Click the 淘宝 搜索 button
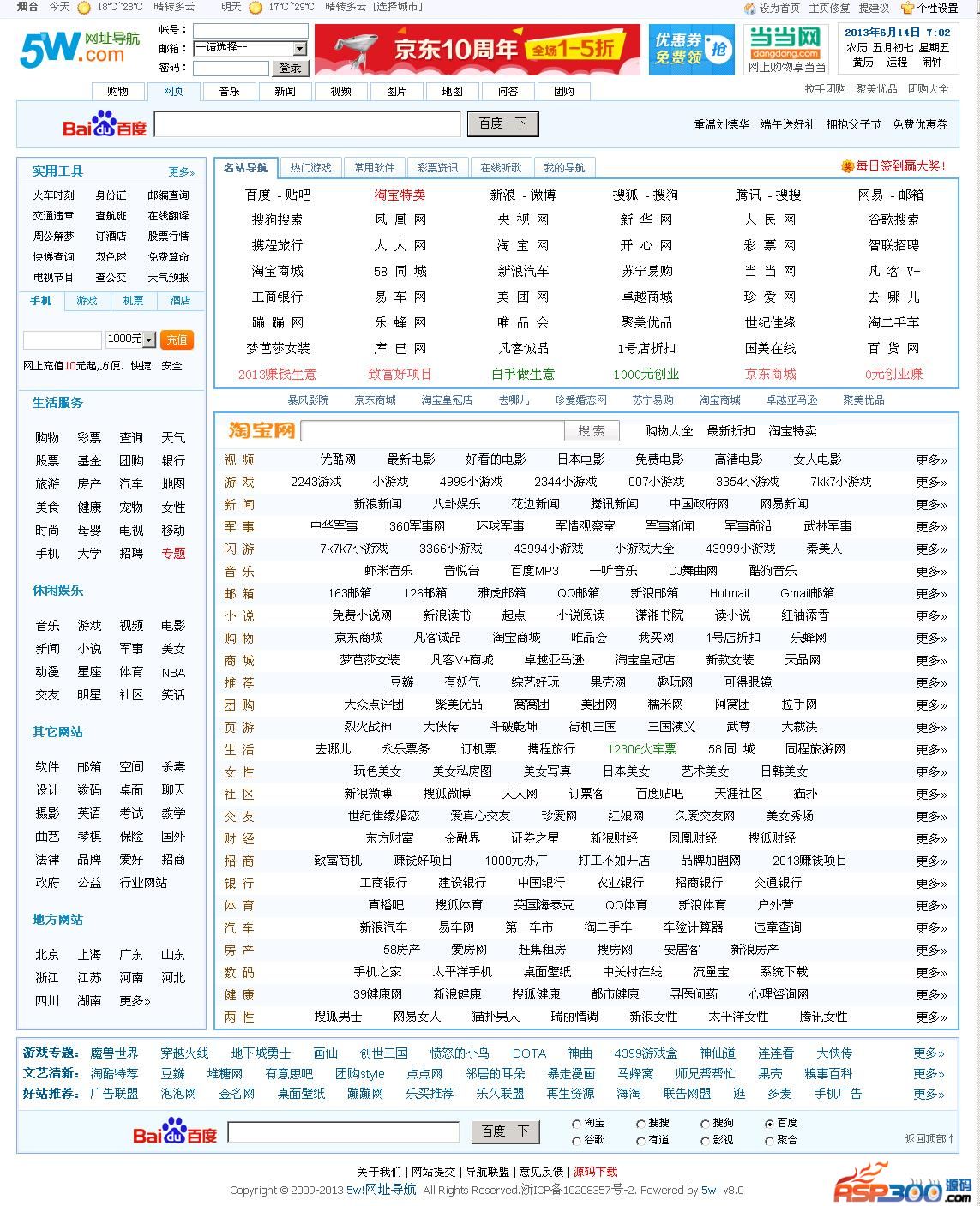The image size is (980, 1206). (x=592, y=430)
